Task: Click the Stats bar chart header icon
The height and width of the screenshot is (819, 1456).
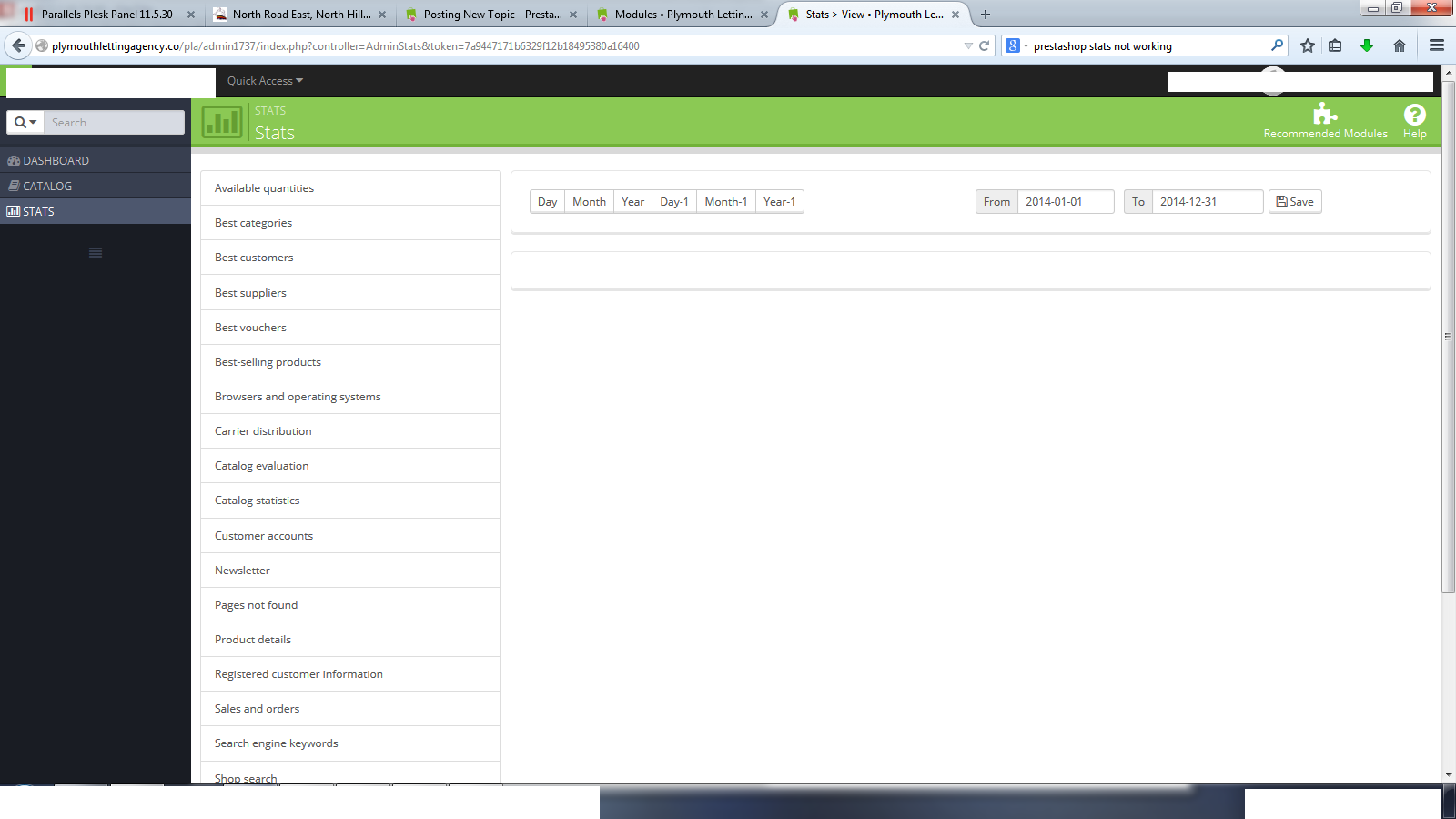Action: [222, 122]
